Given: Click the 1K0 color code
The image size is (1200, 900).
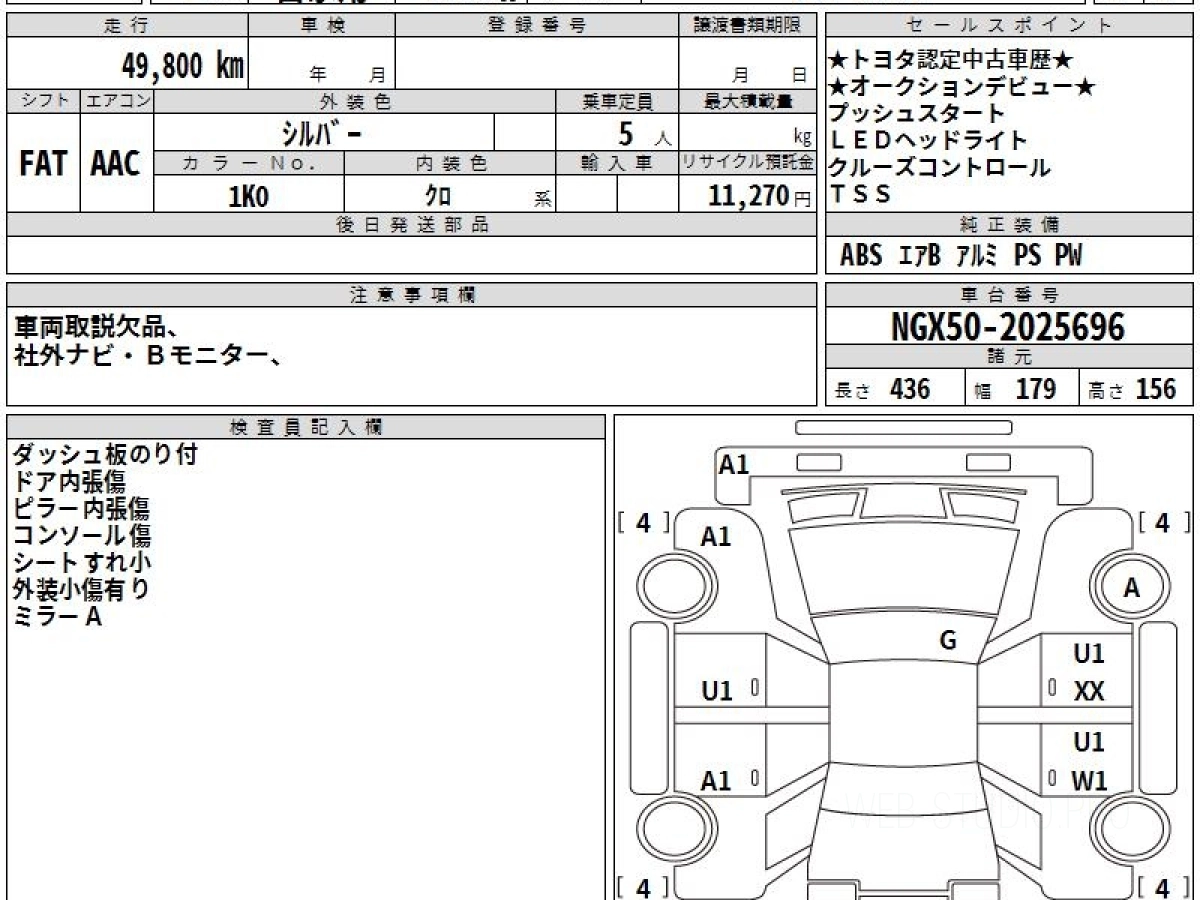Looking at the screenshot, I should tap(248, 196).
